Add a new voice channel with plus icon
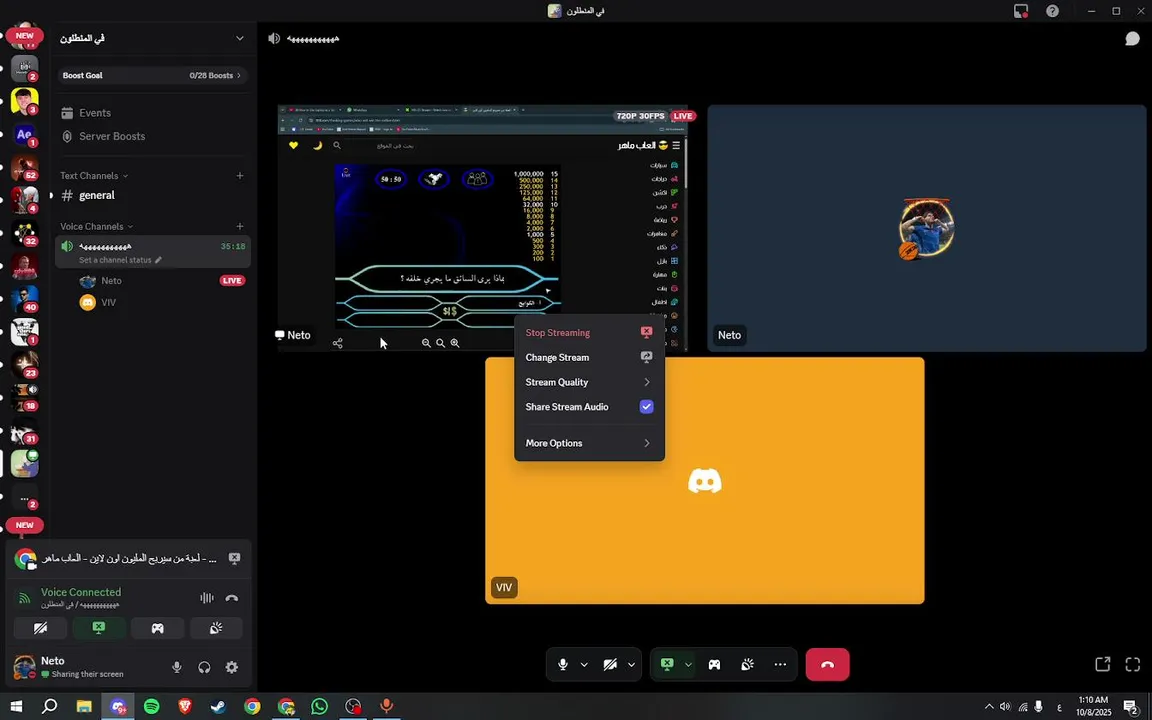The height and width of the screenshot is (720, 1152). point(240,226)
